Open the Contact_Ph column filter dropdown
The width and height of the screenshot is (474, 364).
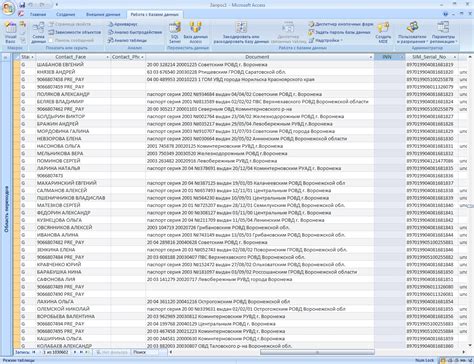coord(142,57)
